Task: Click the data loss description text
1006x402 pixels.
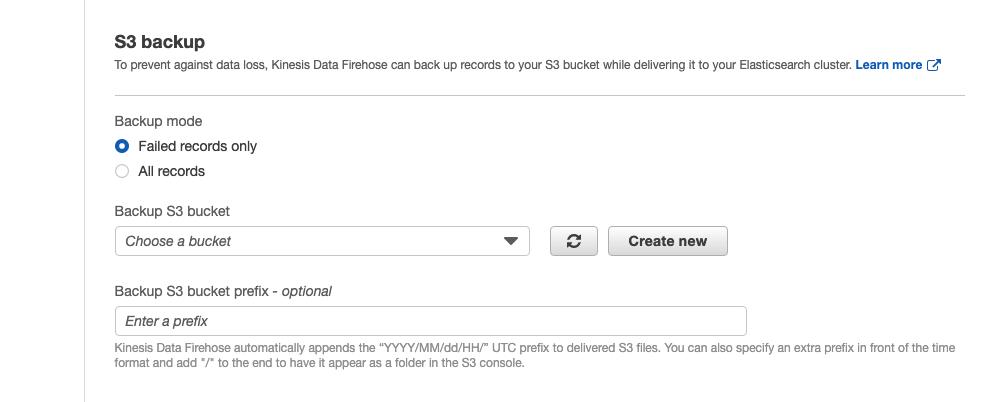Action: [482, 65]
